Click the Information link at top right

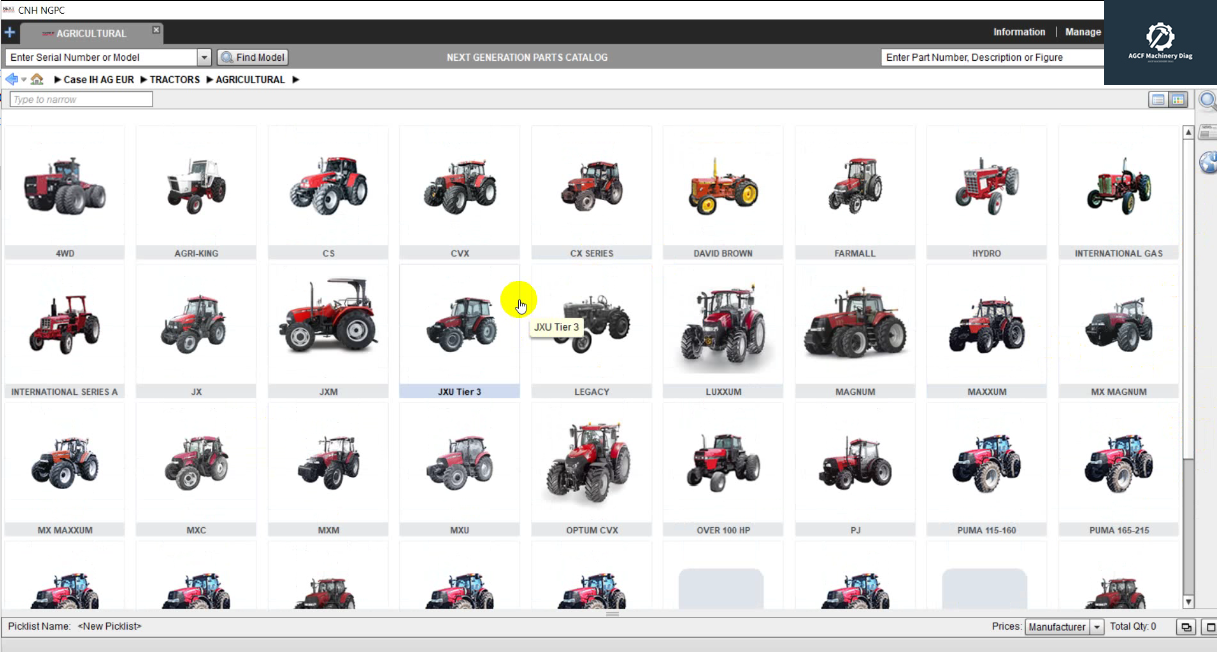[1019, 31]
